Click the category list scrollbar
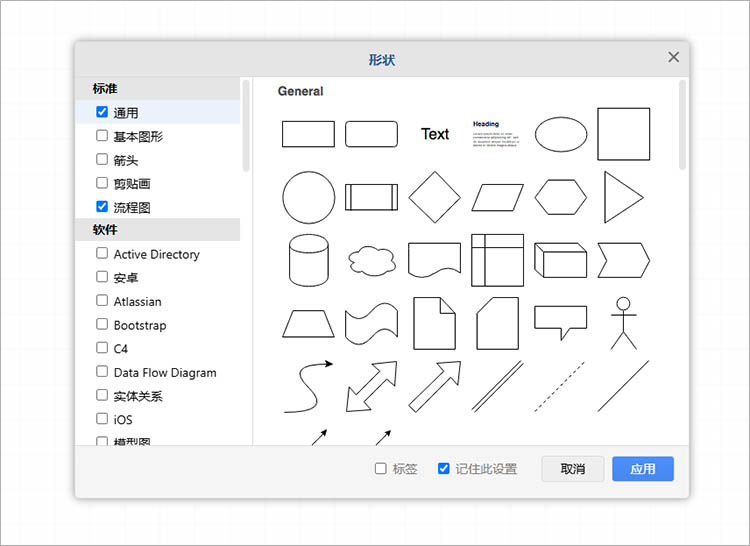Screen dimensions: 750x546 click(x=246, y=125)
